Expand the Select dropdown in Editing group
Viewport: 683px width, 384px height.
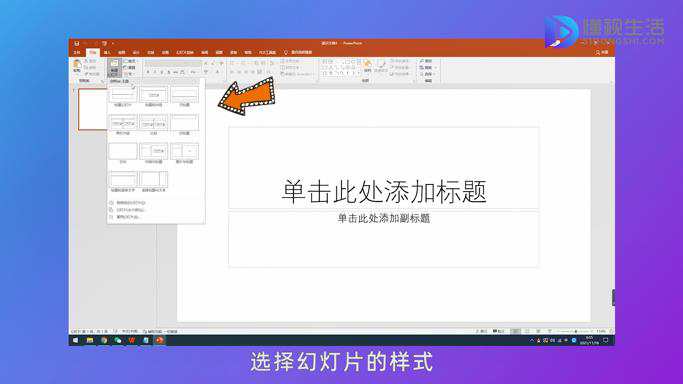pyautogui.click(x=429, y=74)
